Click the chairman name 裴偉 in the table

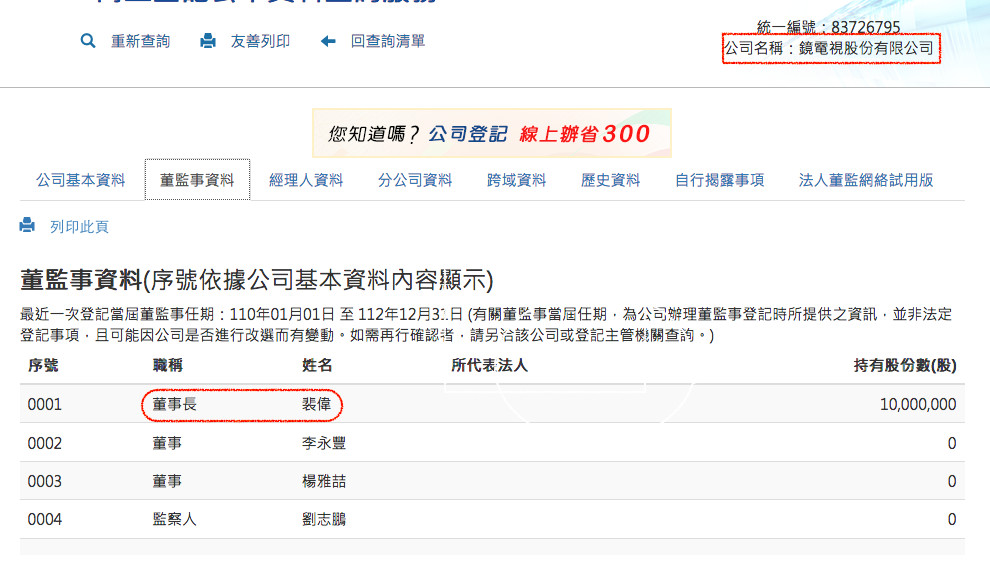(x=317, y=405)
